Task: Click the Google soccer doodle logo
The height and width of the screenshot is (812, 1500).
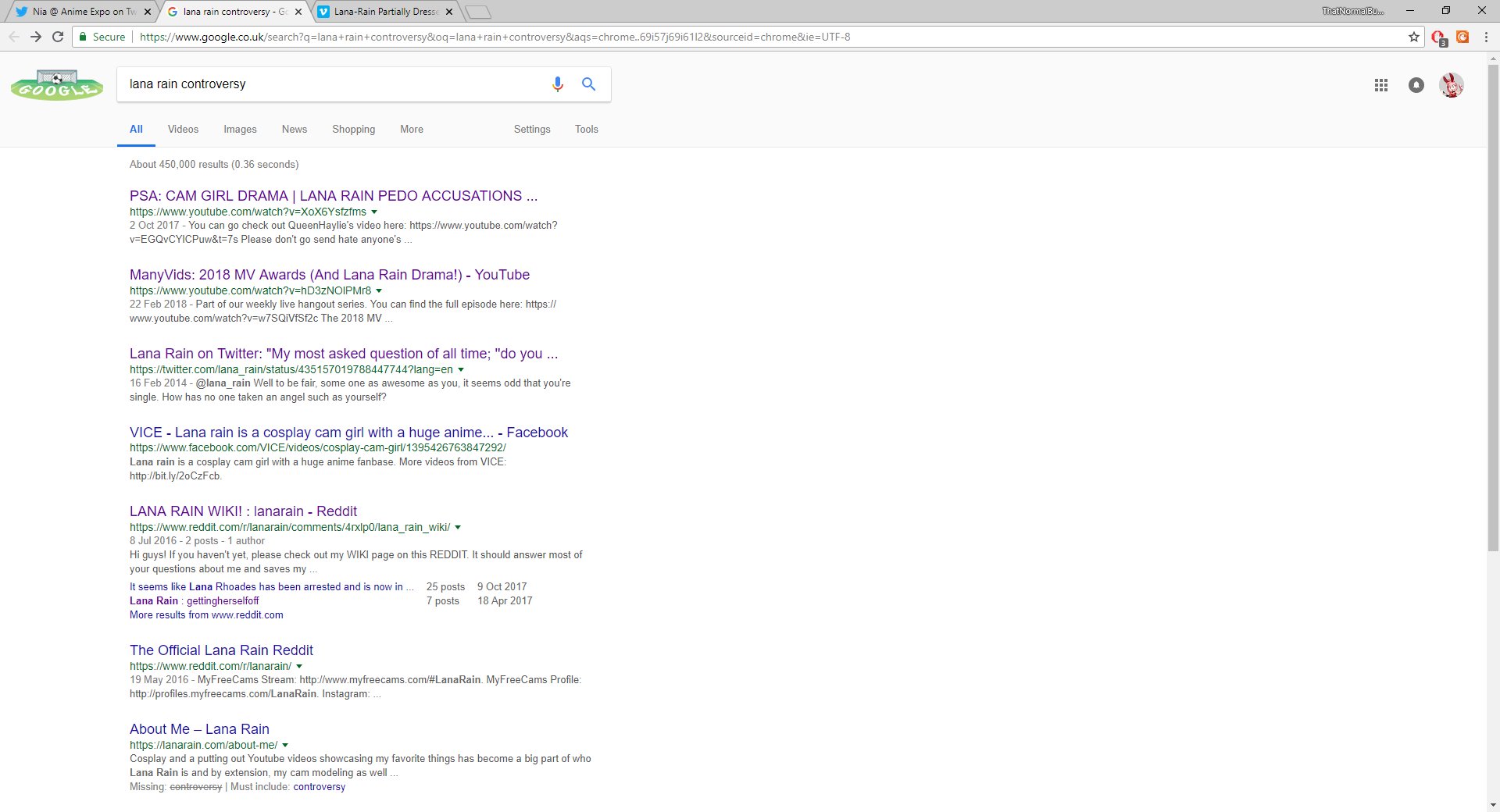Action: point(55,86)
